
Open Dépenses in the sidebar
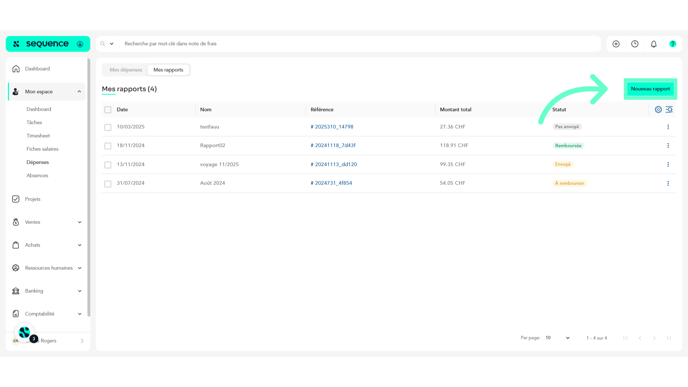click(38, 162)
